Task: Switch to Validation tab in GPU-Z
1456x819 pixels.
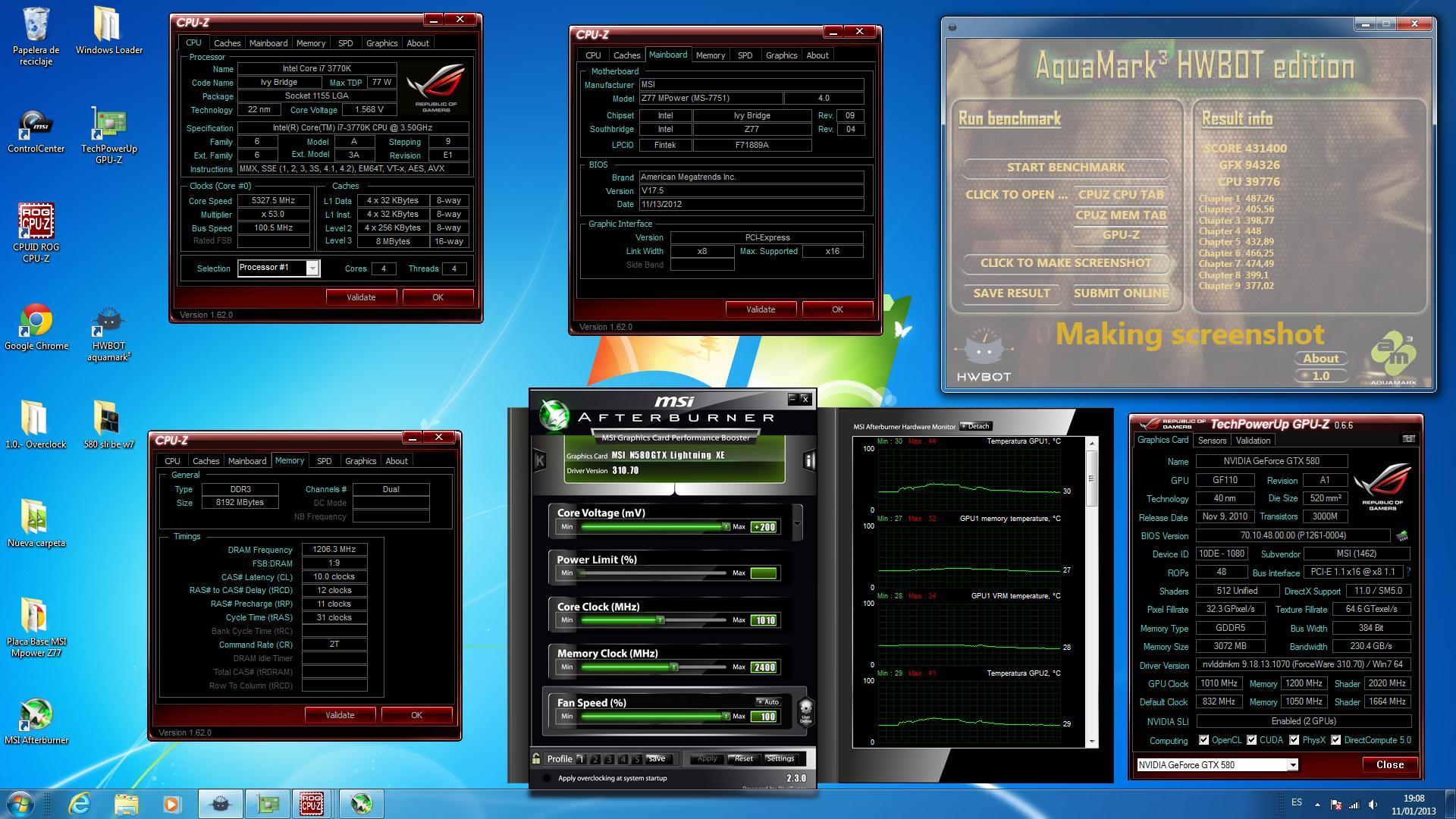Action: pyautogui.click(x=1253, y=441)
